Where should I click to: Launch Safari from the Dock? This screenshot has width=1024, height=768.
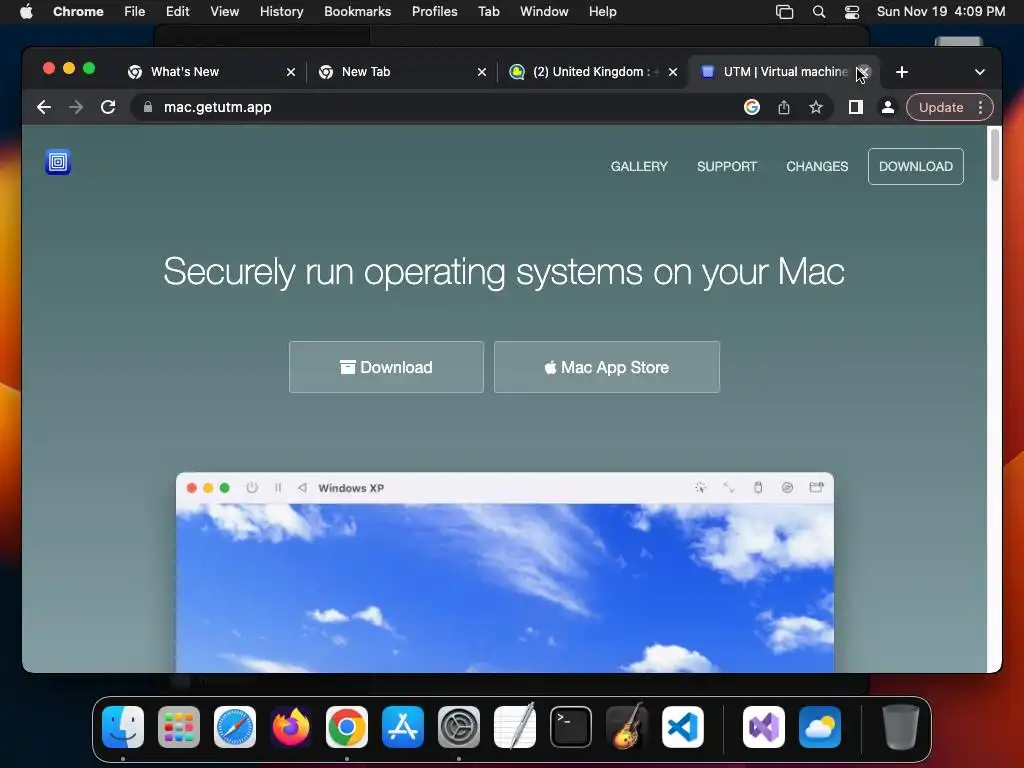coord(234,727)
